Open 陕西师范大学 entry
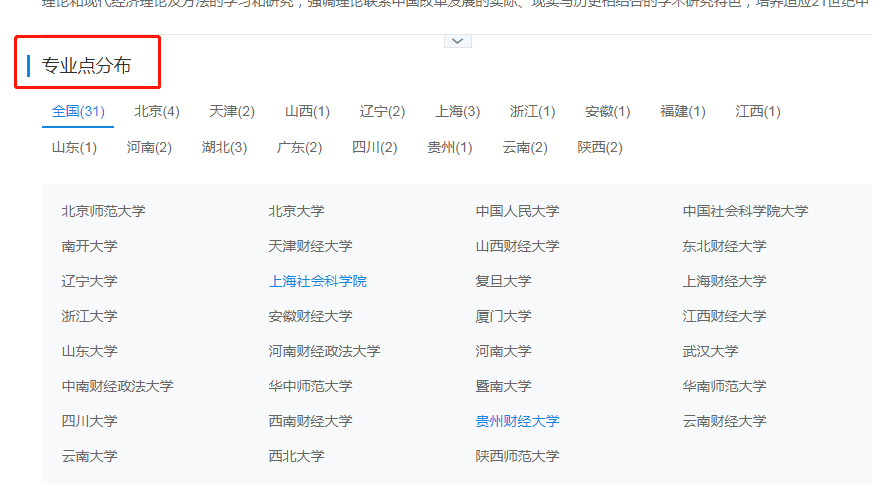 [518, 456]
